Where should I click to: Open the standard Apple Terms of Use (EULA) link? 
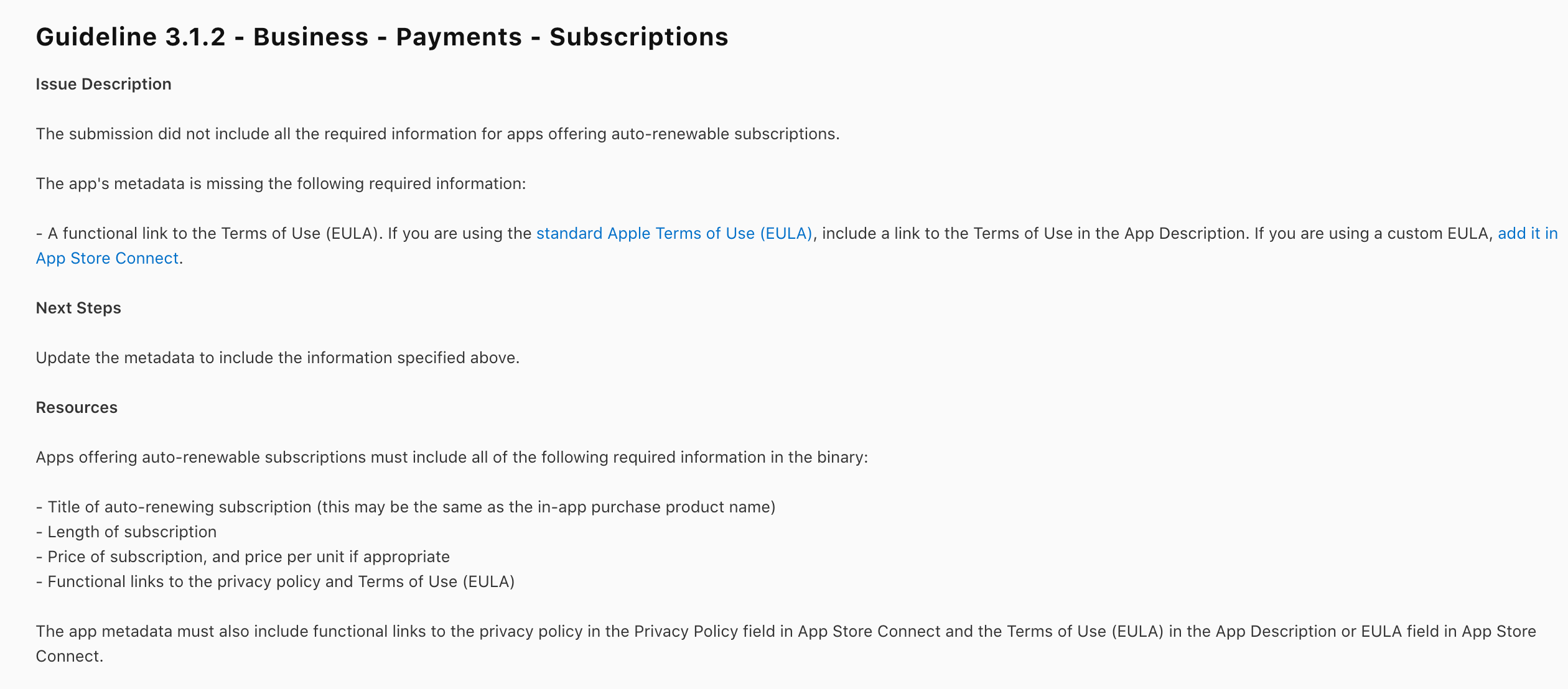pyautogui.click(x=674, y=234)
